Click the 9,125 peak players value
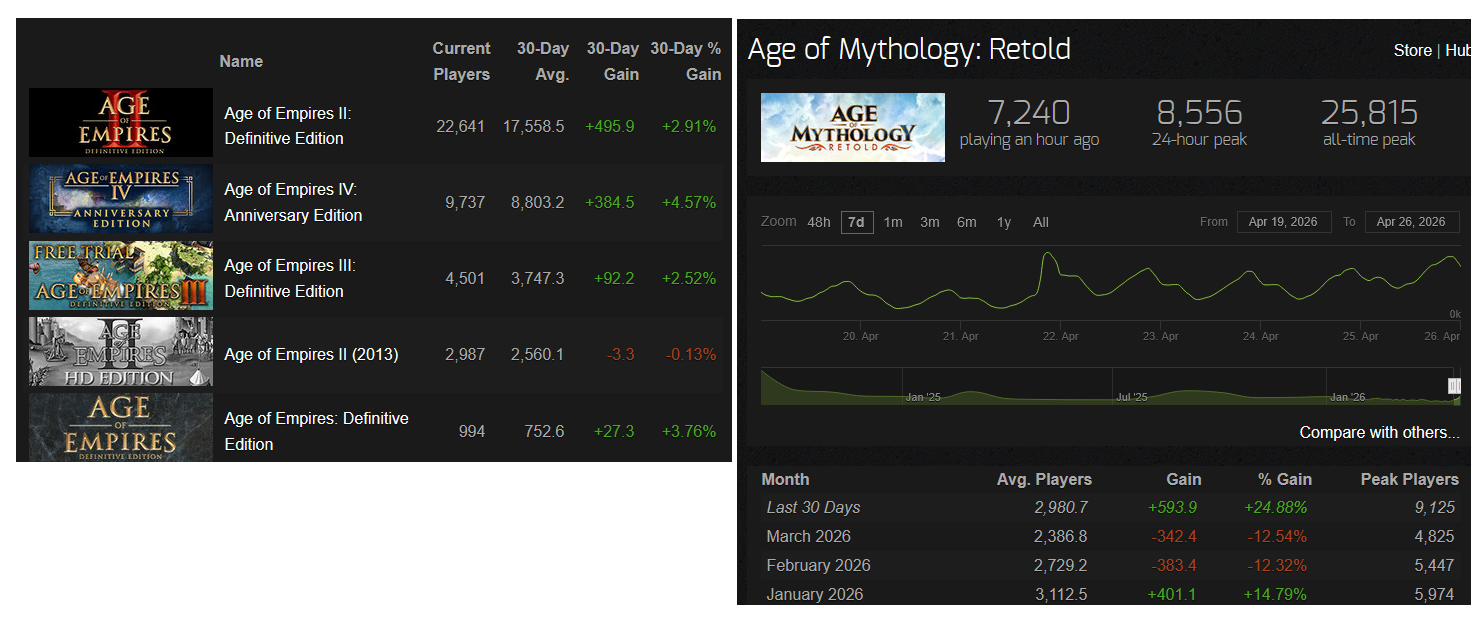This screenshot has height=619, width=1482. pyautogui.click(x=1434, y=507)
